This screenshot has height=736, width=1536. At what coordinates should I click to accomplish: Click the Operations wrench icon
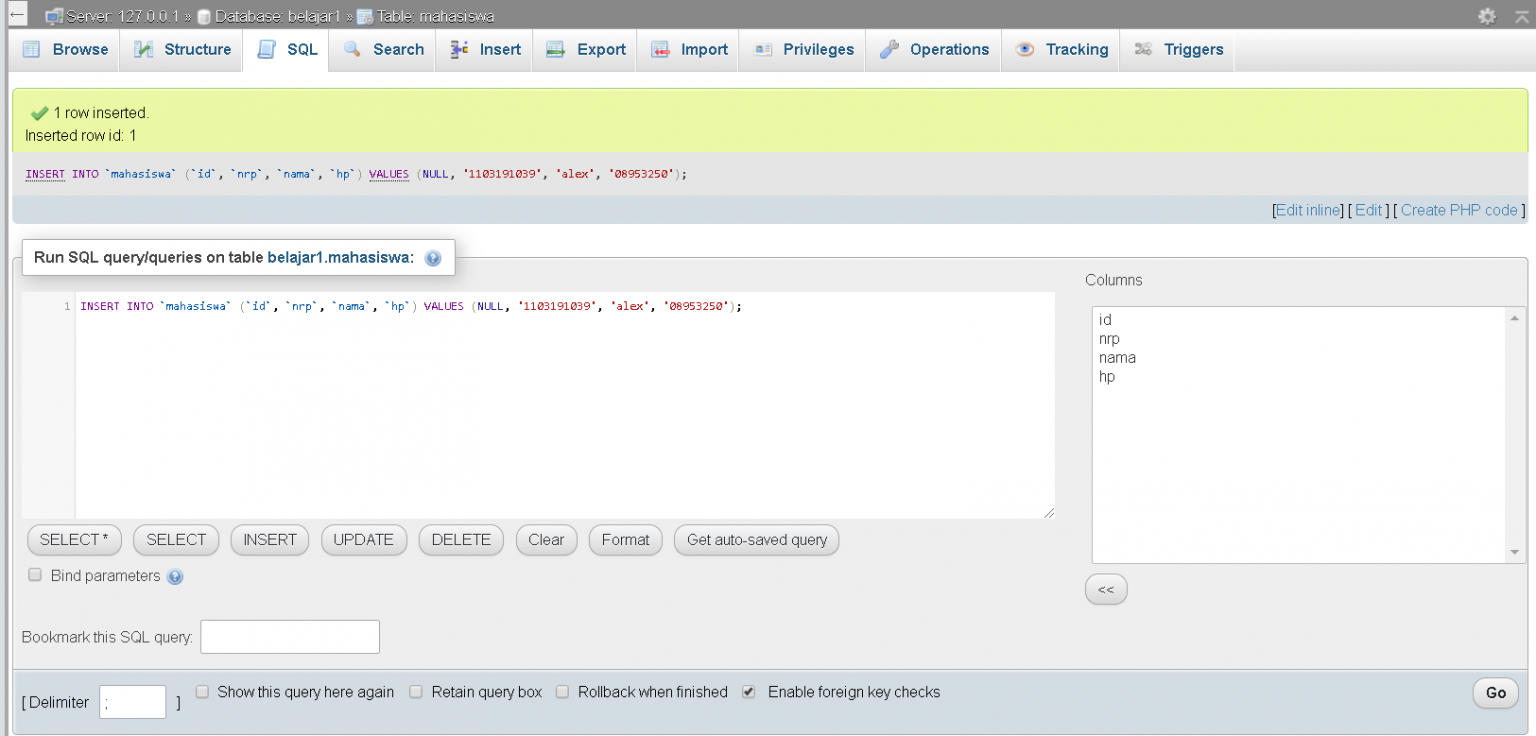889,50
